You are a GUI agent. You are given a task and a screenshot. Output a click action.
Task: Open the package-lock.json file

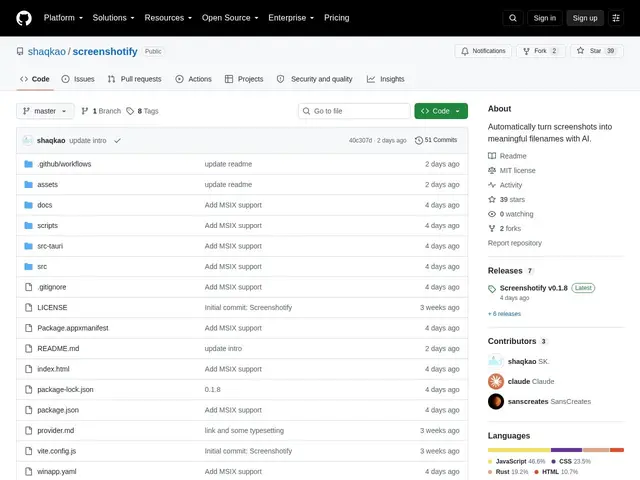click(x=65, y=389)
